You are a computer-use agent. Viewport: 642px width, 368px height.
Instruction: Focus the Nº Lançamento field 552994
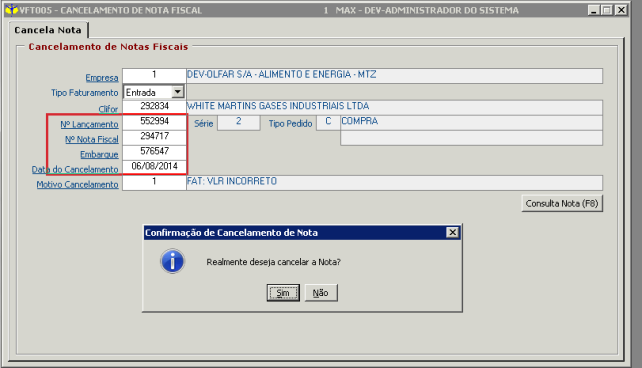(154, 122)
